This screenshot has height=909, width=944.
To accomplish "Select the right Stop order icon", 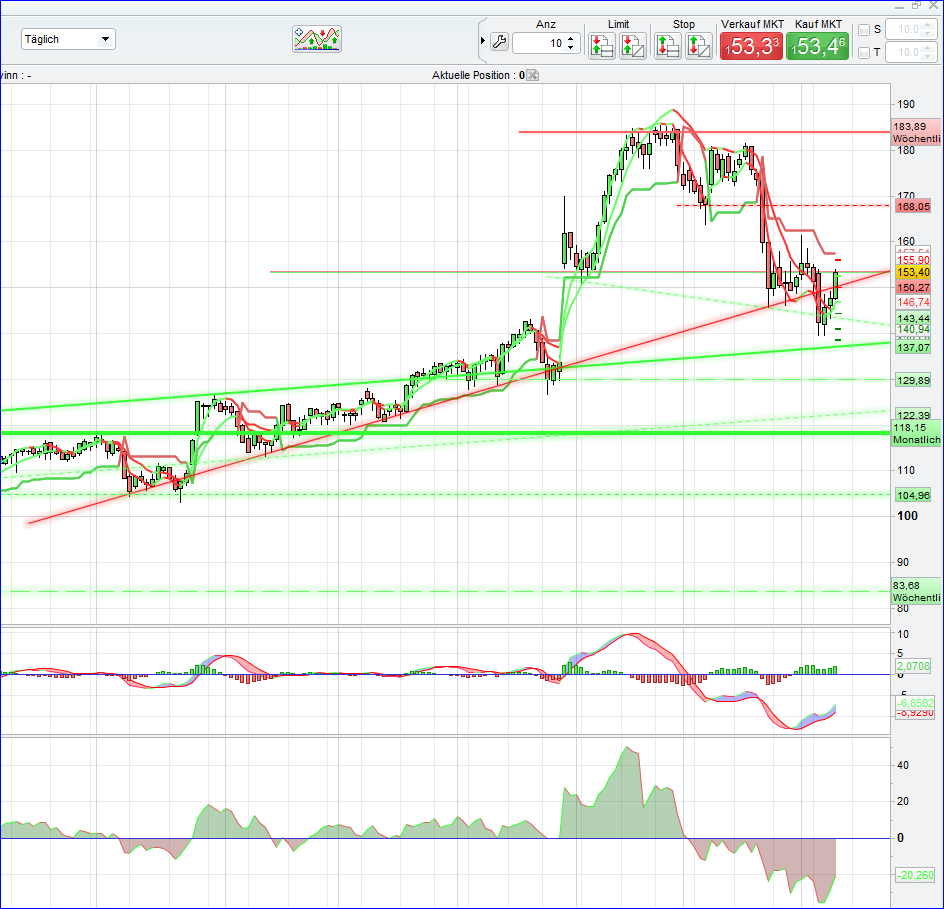I will 698,44.
